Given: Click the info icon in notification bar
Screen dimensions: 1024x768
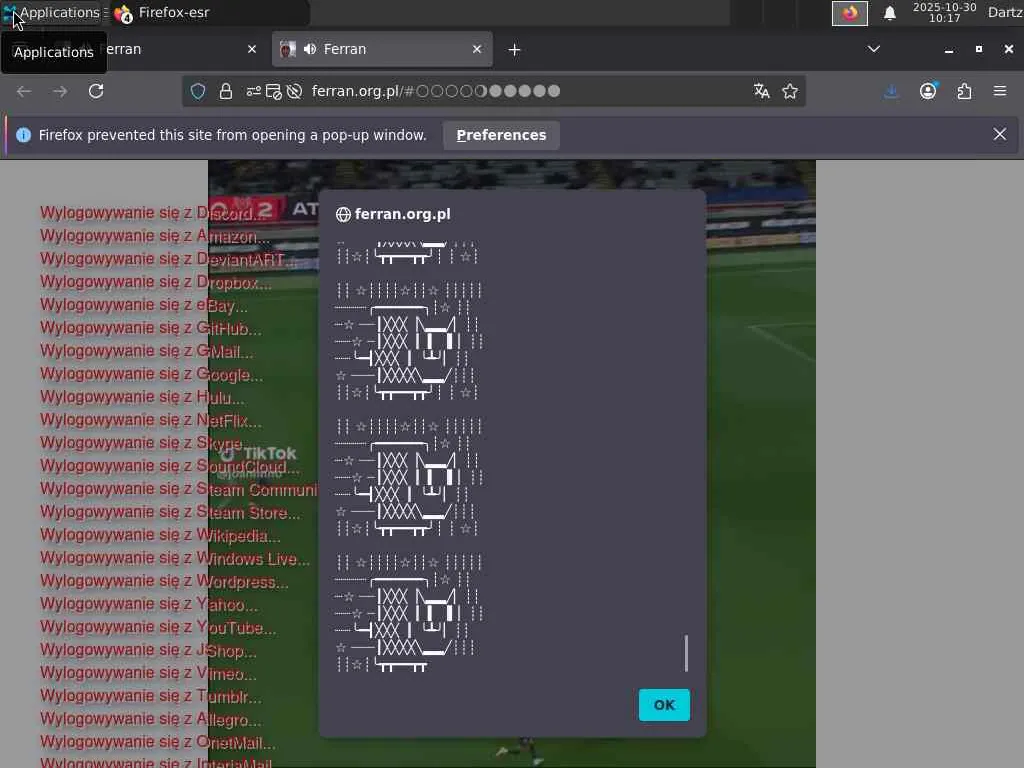Looking at the screenshot, I should coord(24,135).
